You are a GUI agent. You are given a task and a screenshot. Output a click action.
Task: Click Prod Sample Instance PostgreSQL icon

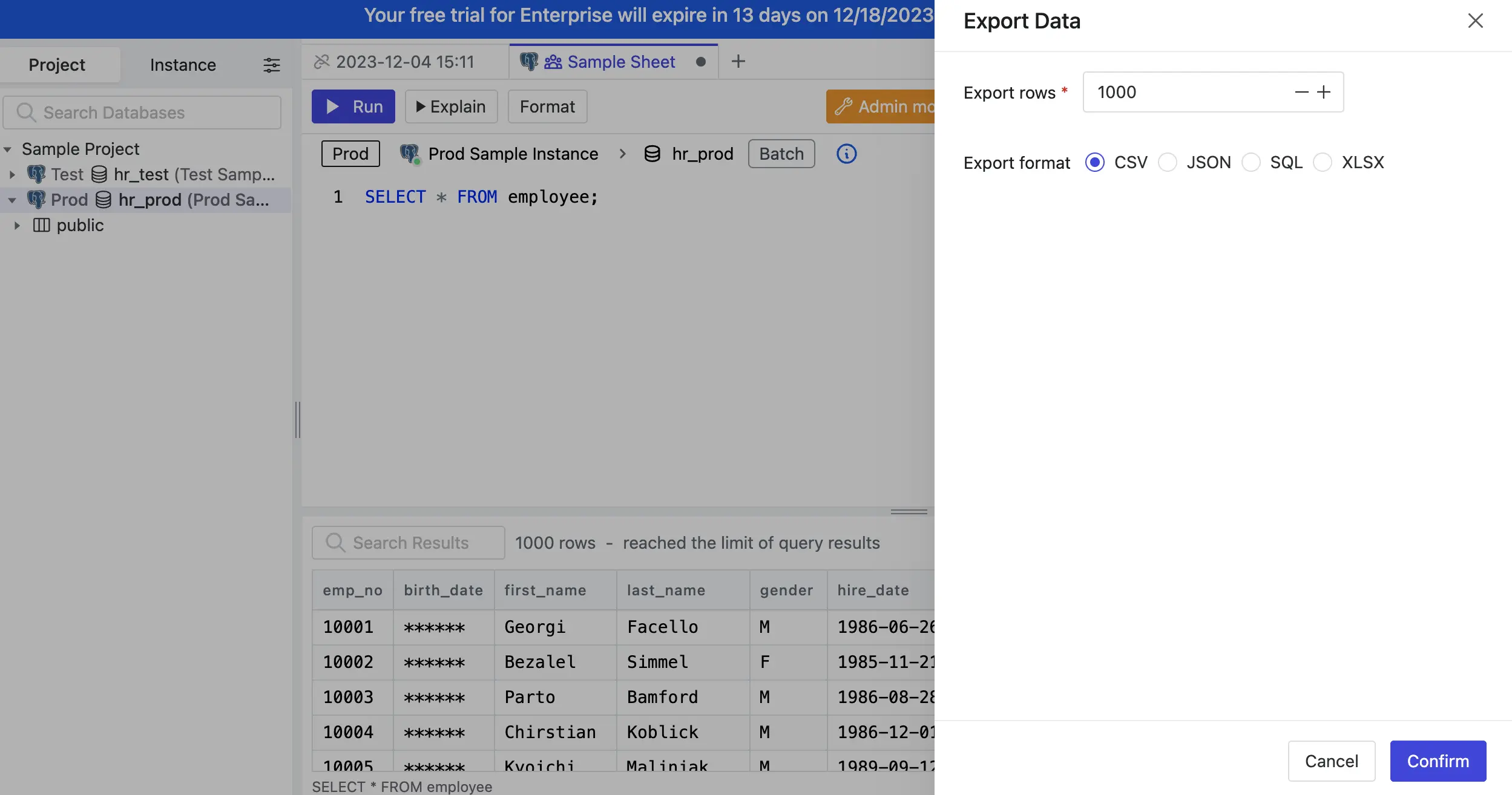(410, 154)
